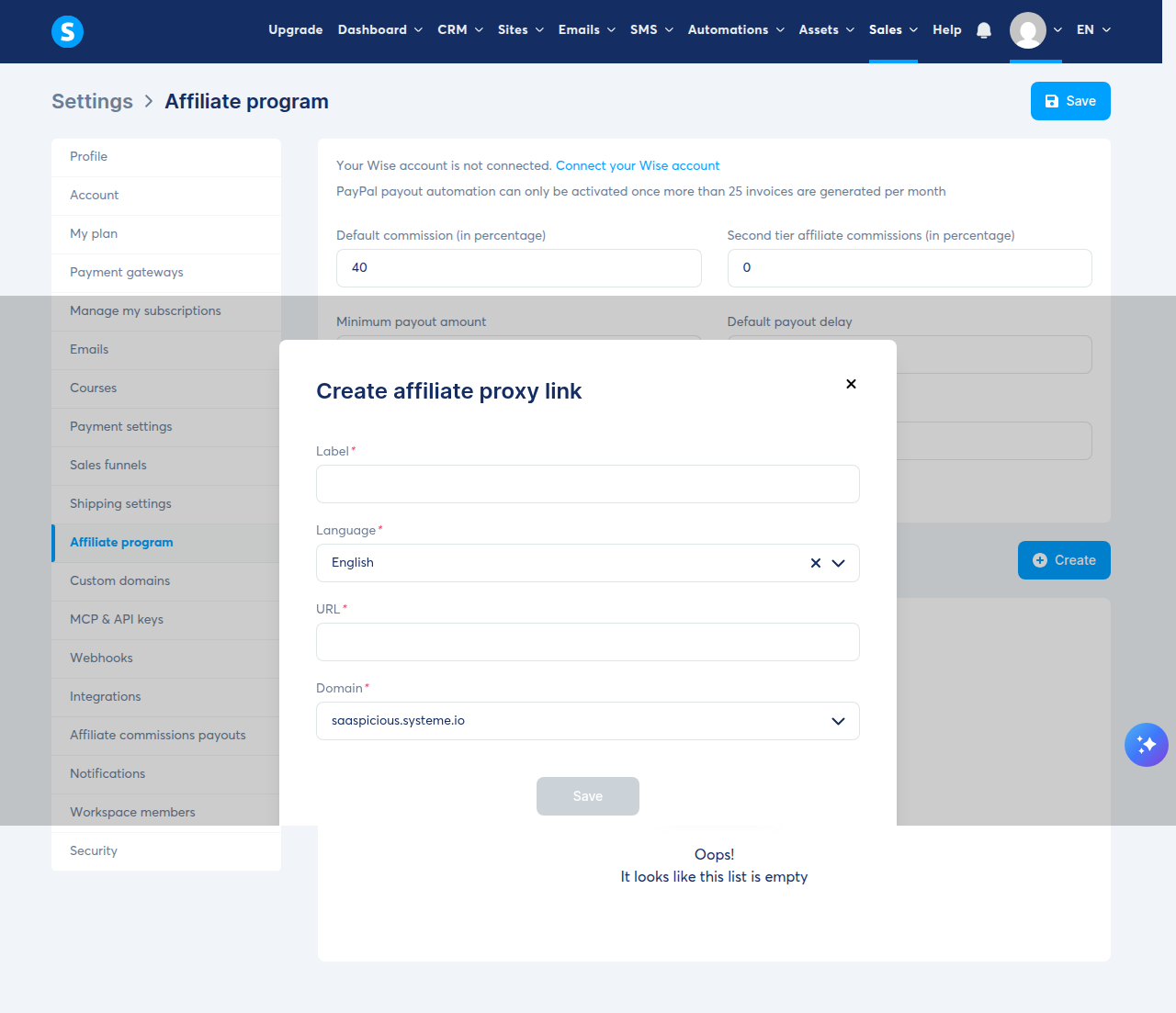The height and width of the screenshot is (1013, 1176).
Task: Clear the English language selection
Action: (816, 563)
